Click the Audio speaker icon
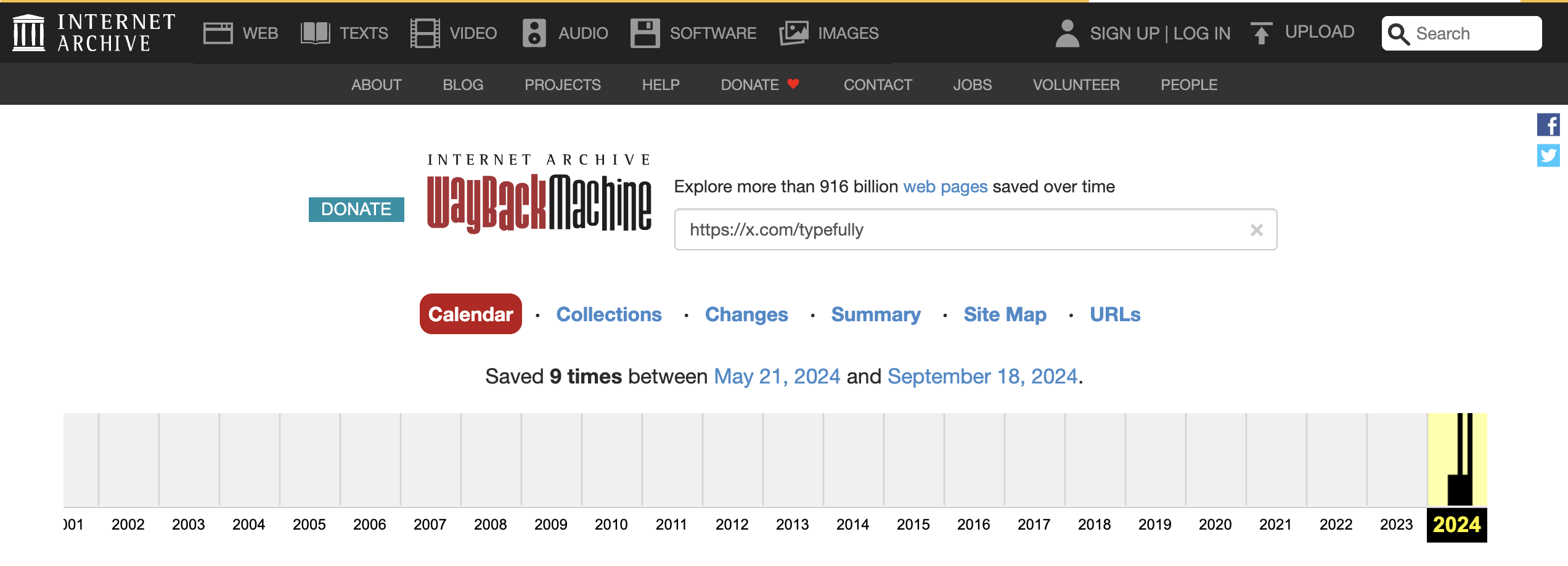The height and width of the screenshot is (566, 1568). (534, 33)
